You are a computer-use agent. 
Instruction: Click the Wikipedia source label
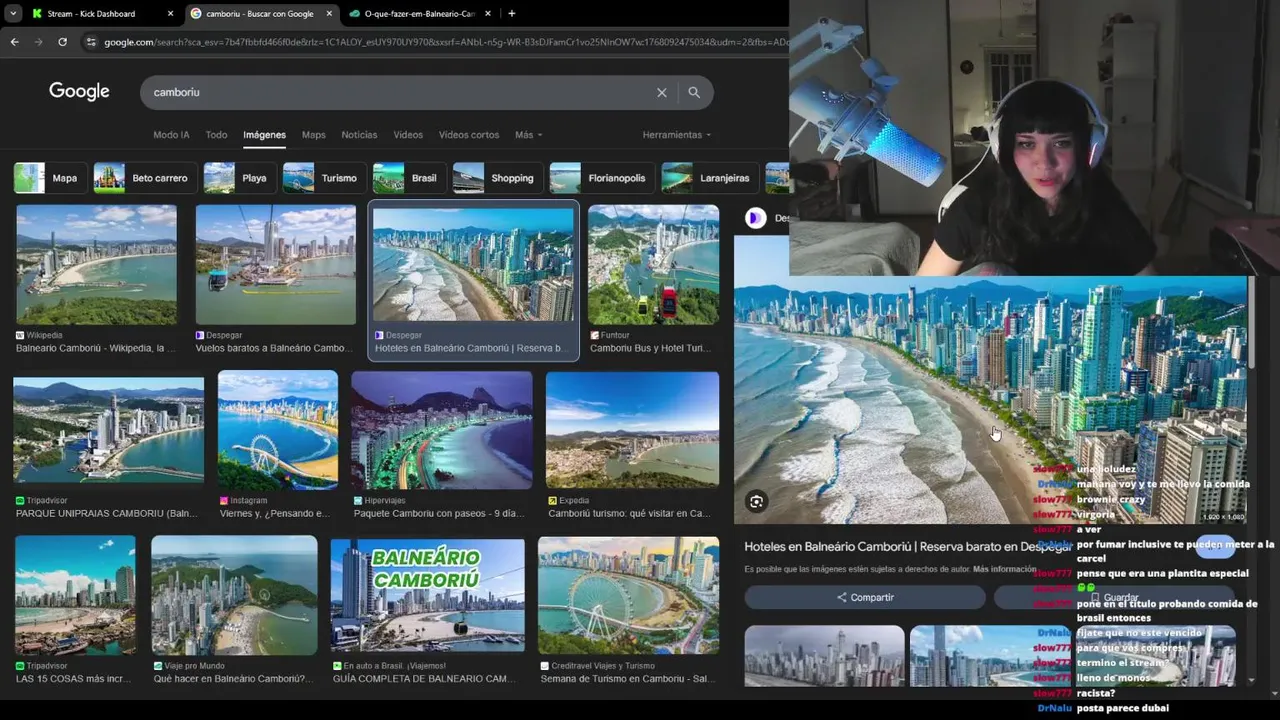coord(39,335)
